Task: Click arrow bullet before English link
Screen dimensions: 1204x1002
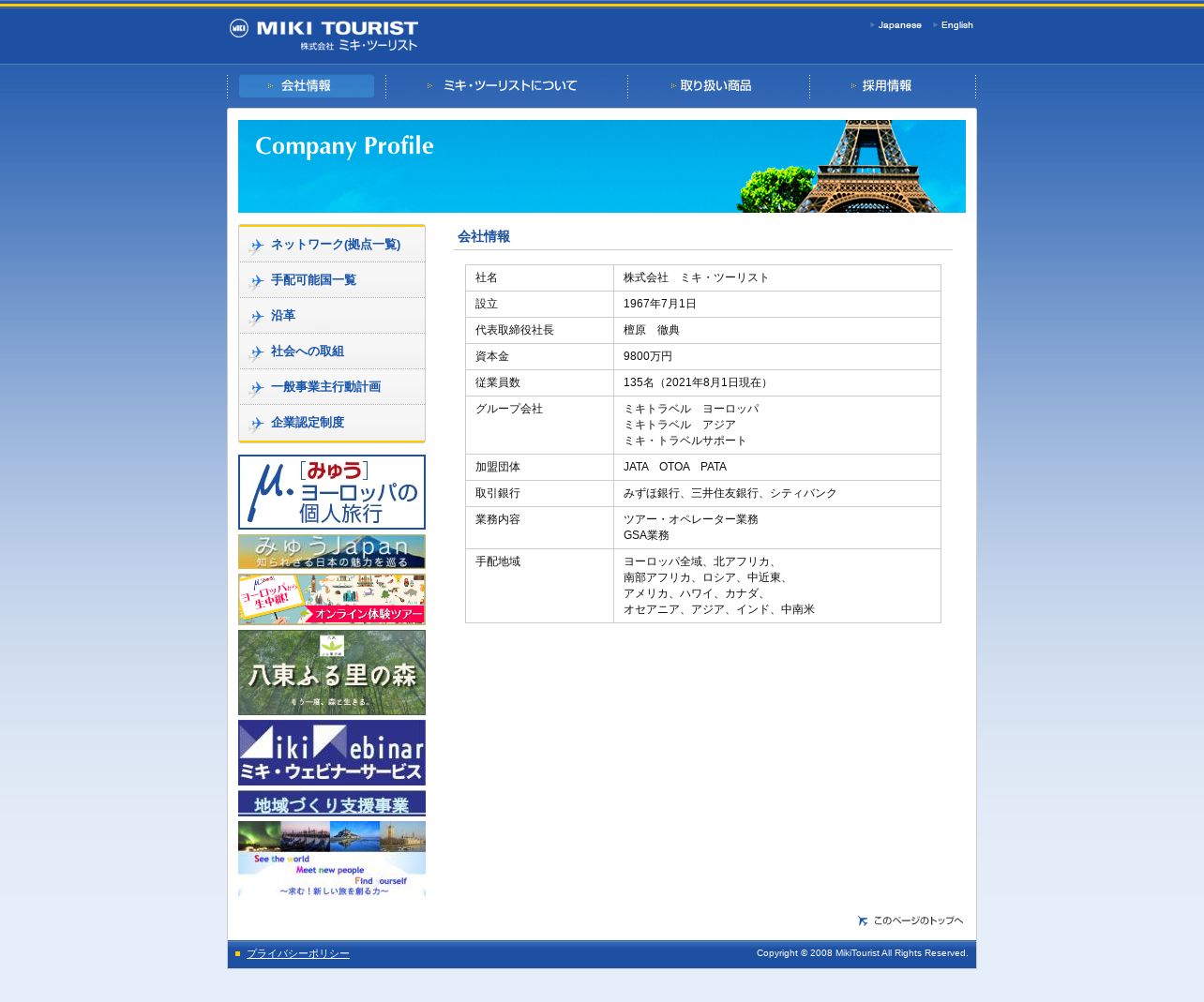Action: pyautogui.click(x=936, y=25)
